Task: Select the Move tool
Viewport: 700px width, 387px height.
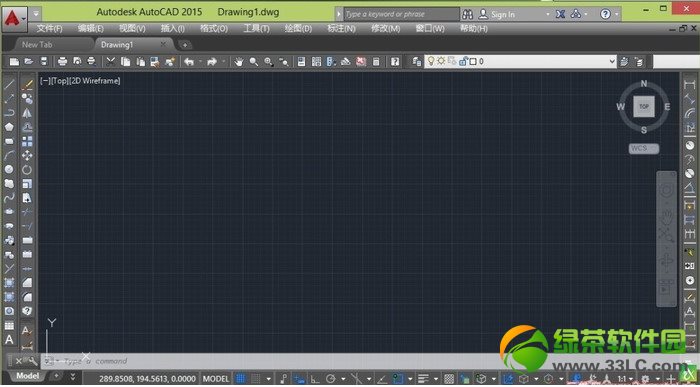Action: (x=27, y=155)
